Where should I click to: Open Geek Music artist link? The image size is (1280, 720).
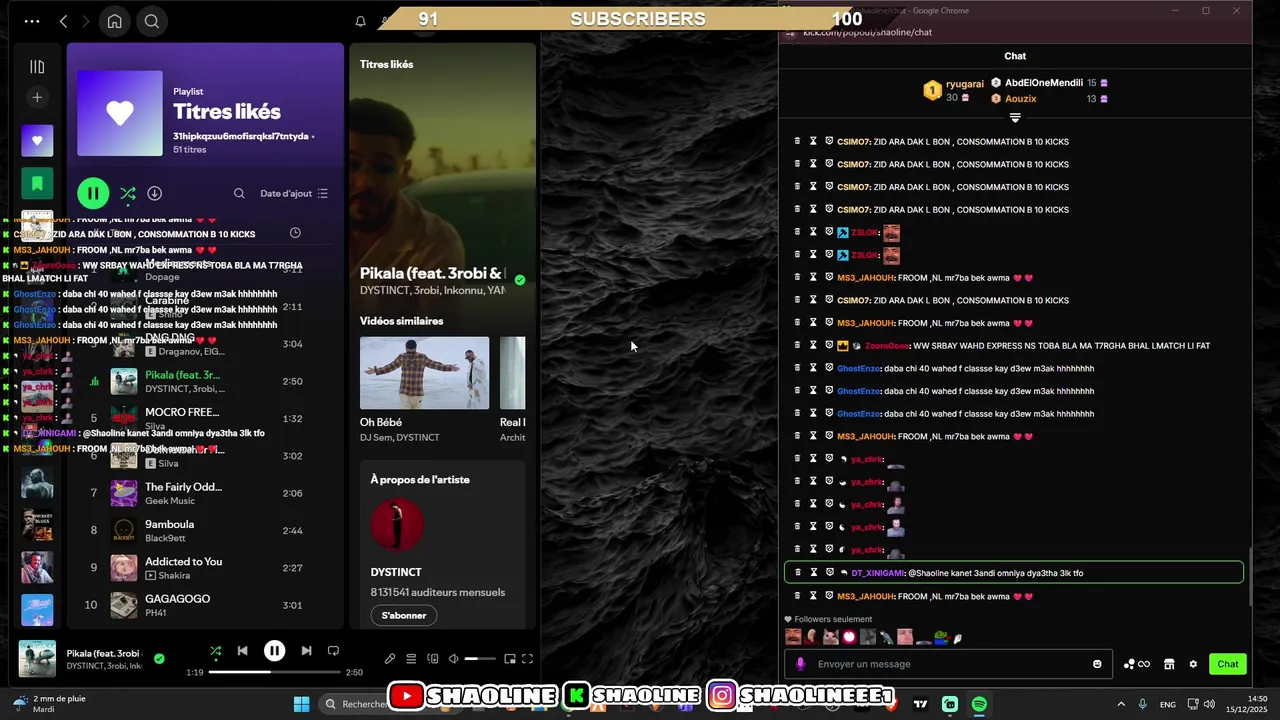[x=170, y=501]
